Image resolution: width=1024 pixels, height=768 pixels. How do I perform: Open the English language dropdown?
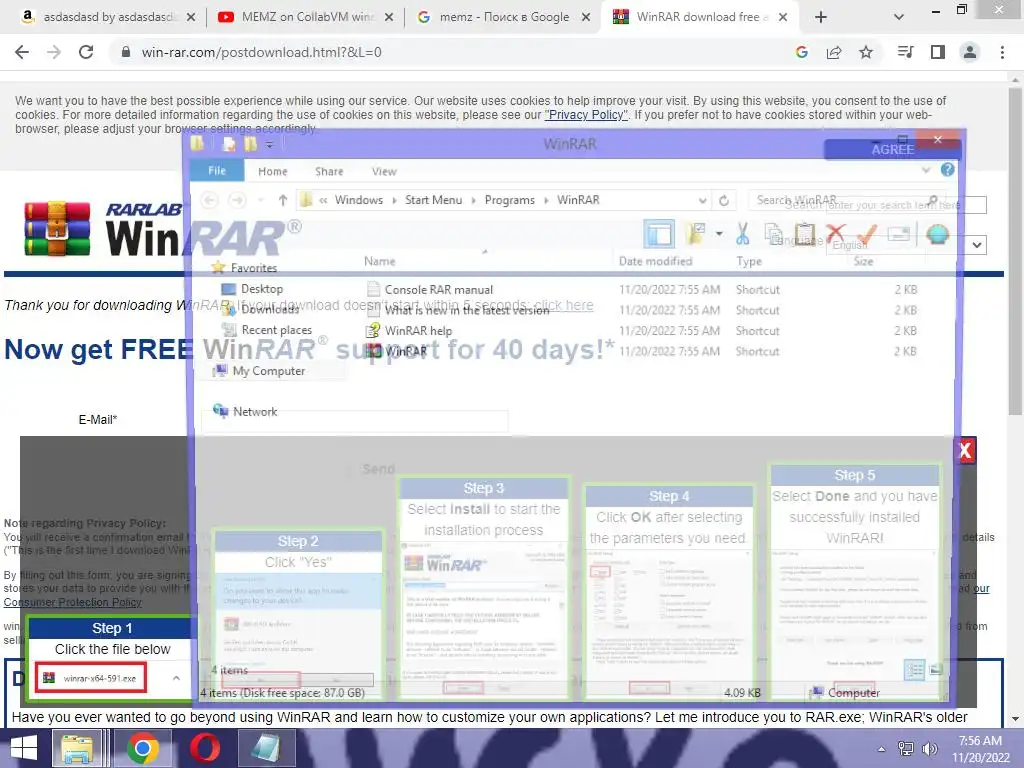(x=906, y=245)
